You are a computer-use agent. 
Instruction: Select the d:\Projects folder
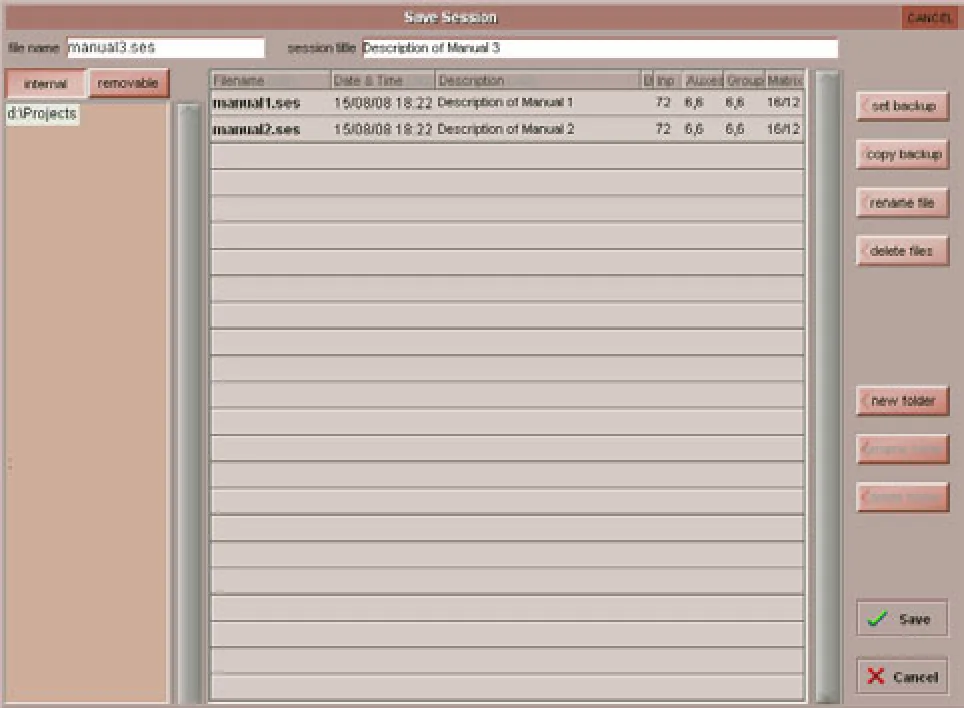pos(42,114)
